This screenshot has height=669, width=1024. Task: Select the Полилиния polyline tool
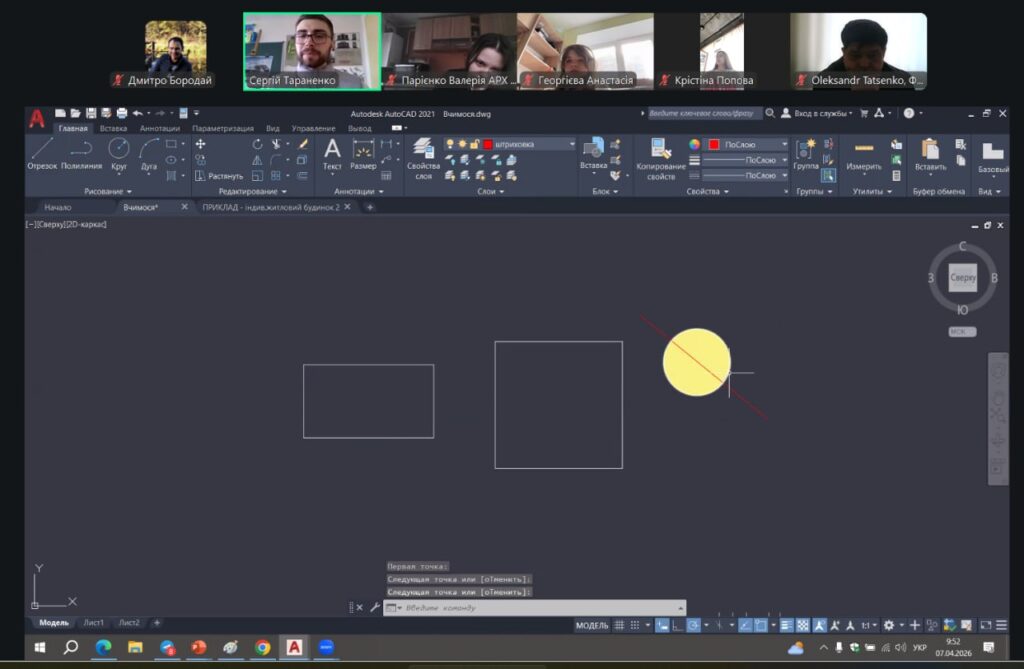(x=81, y=153)
